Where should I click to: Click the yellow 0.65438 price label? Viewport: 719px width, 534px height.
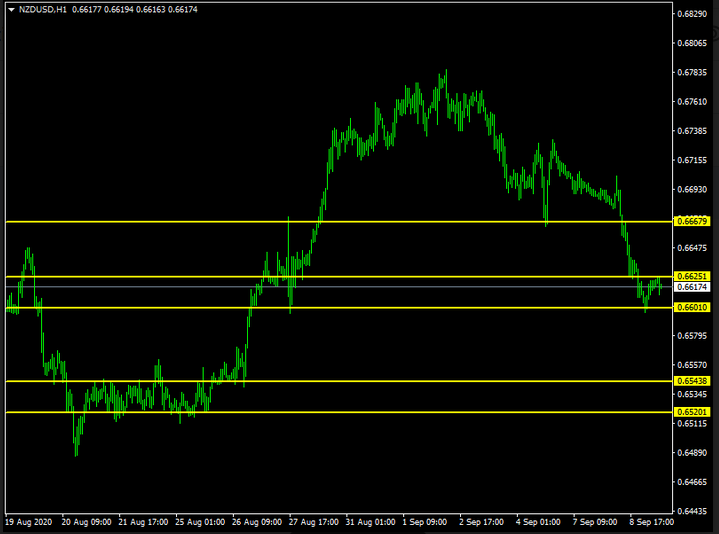(693, 381)
